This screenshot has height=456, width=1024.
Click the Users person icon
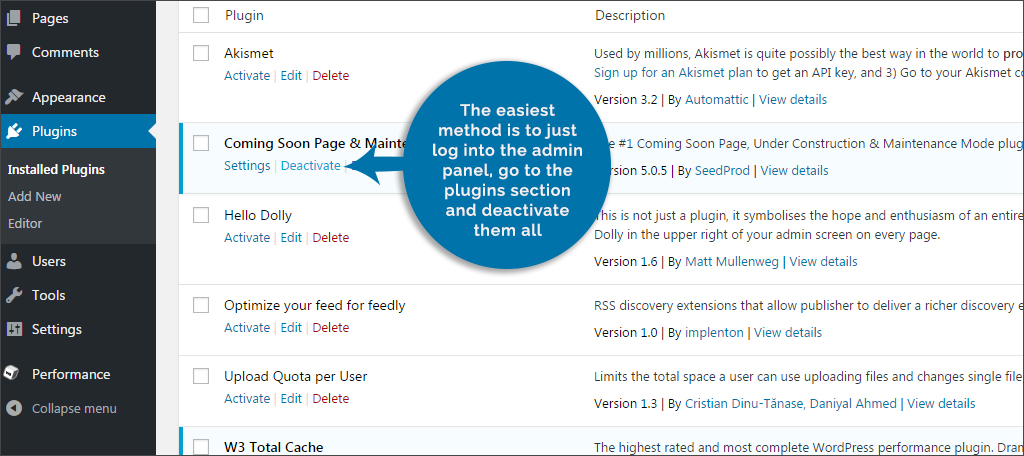click(x=14, y=261)
